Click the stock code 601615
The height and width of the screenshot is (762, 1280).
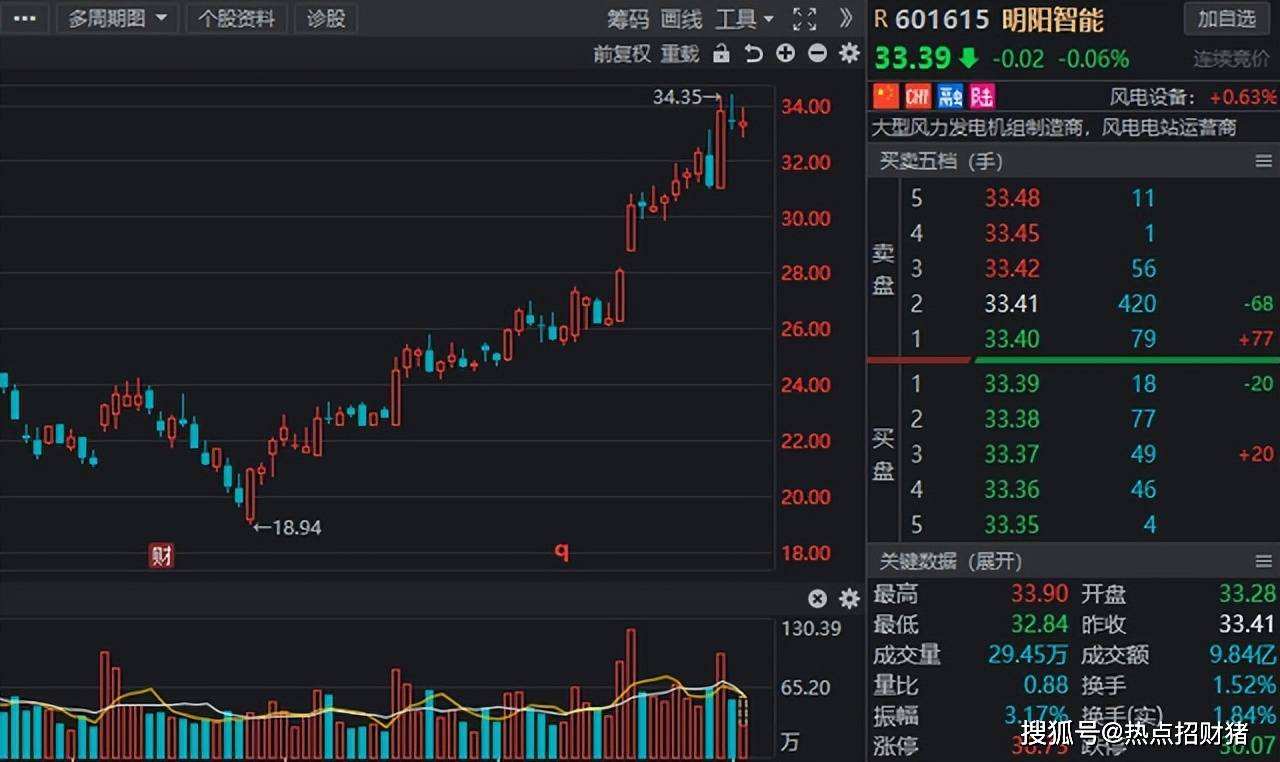[942, 19]
